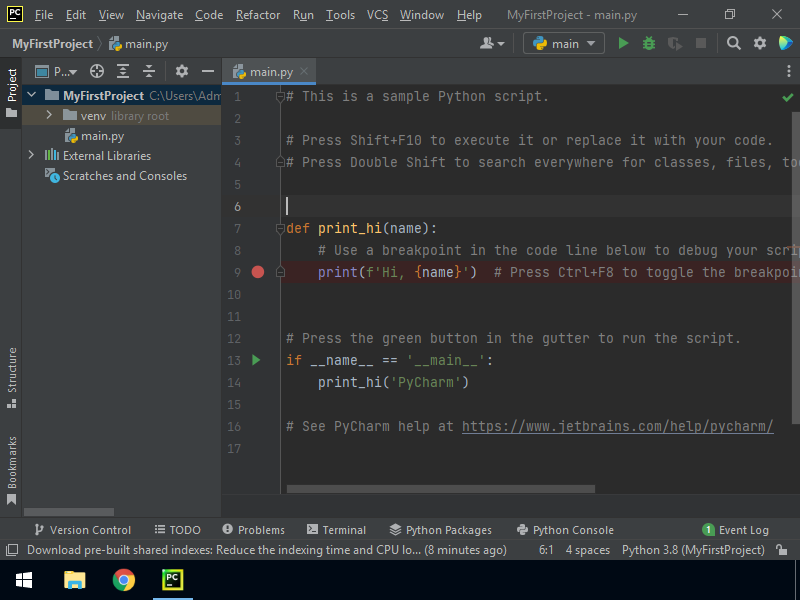Open the Refactor menu
Screen dimensions: 800x600
coord(258,15)
